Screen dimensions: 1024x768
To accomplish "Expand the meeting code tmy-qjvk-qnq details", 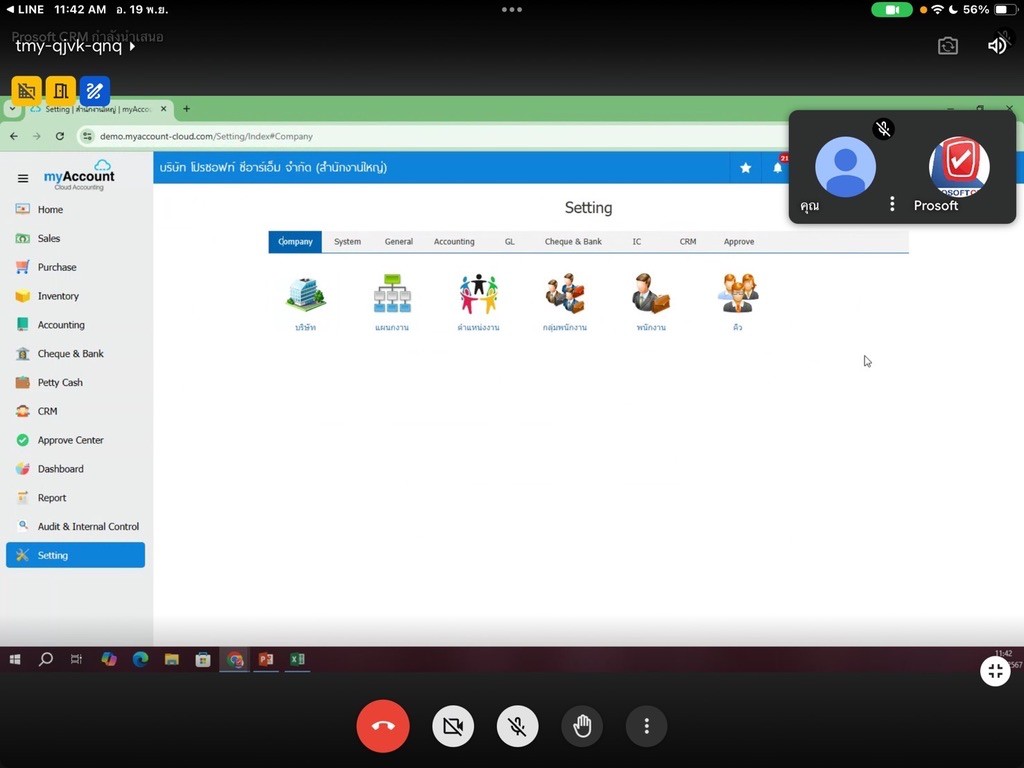I will point(75,46).
